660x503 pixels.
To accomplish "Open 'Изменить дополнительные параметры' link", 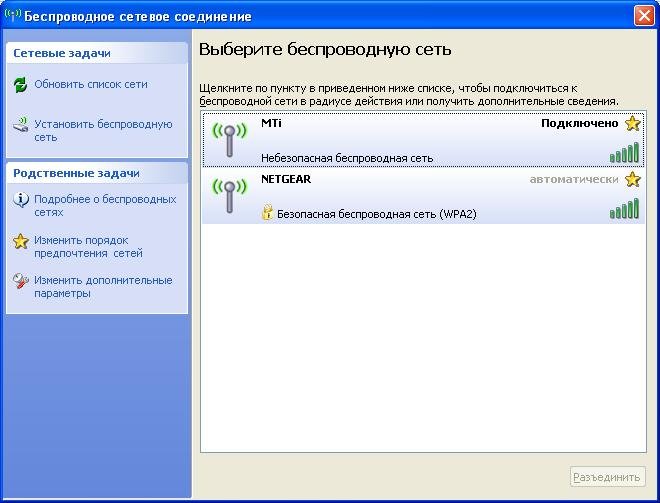I will pos(103,287).
